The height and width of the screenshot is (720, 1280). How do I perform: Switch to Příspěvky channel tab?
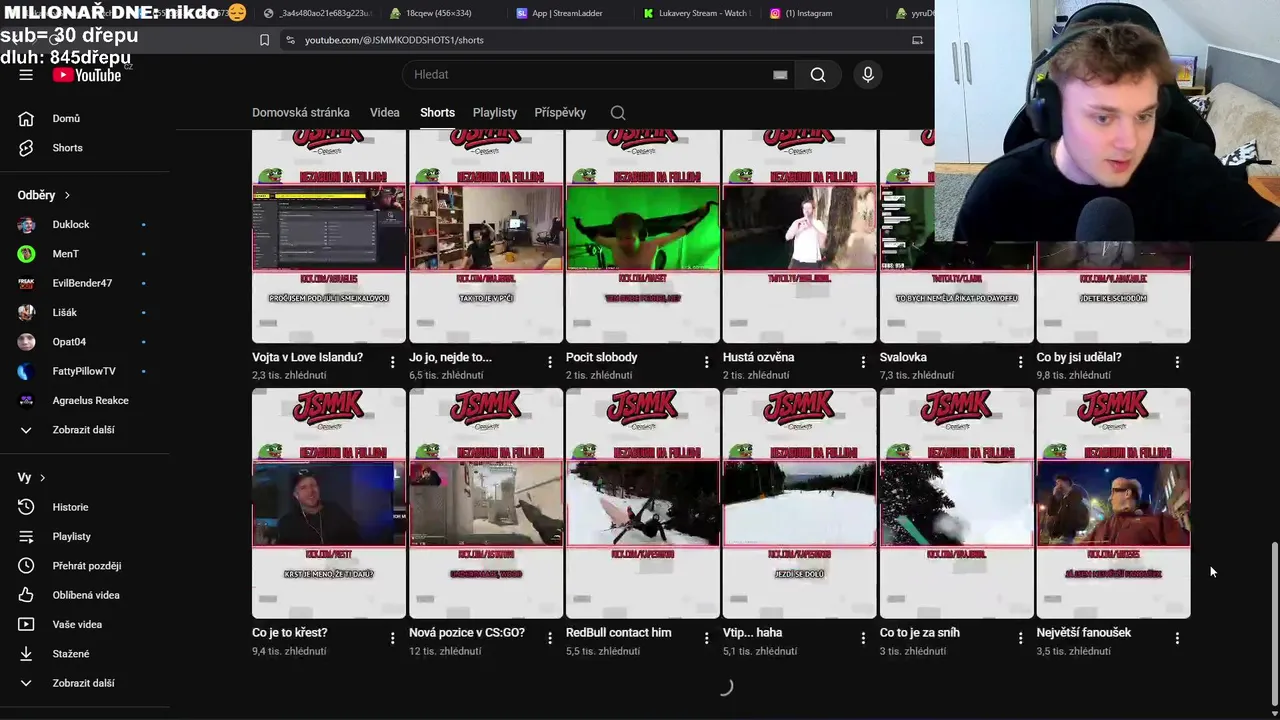coord(560,113)
